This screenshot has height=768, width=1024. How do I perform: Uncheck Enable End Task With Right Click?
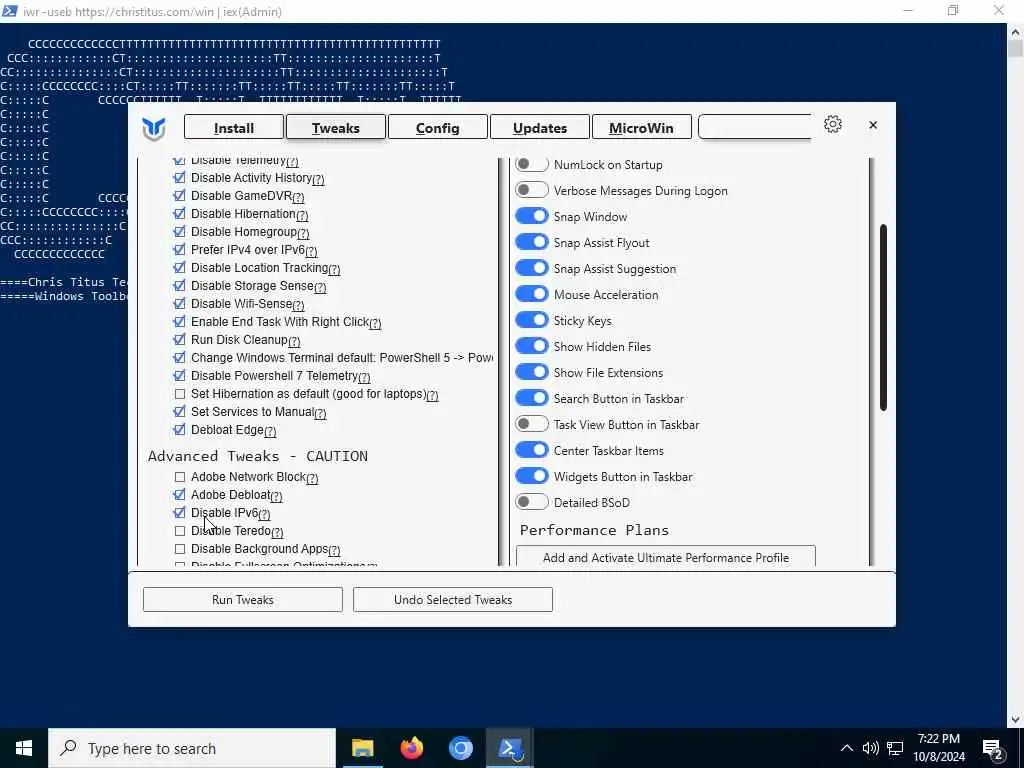pos(180,322)
